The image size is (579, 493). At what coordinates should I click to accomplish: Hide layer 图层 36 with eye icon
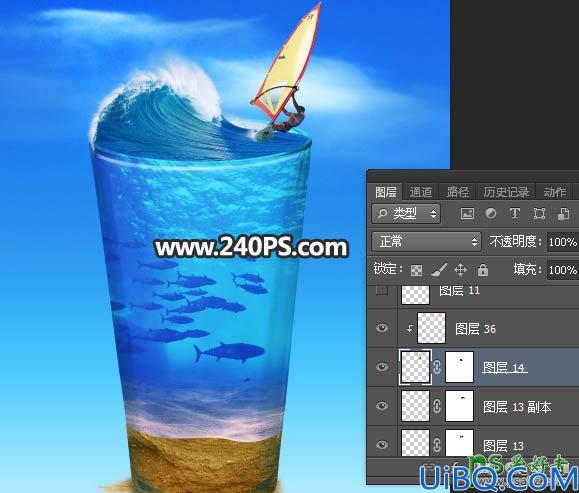[x=382, y=328]
